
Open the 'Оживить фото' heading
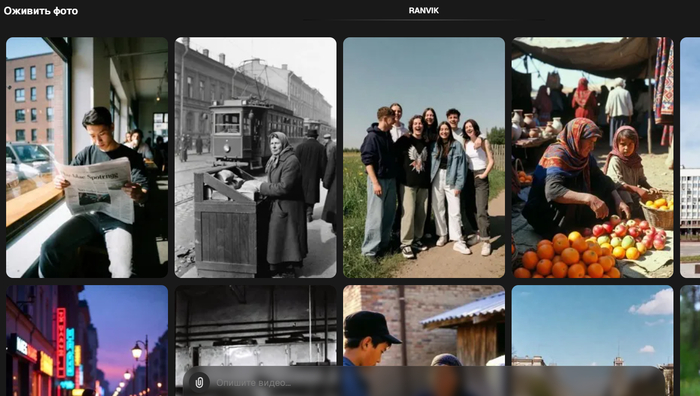[x=41, y=11]
